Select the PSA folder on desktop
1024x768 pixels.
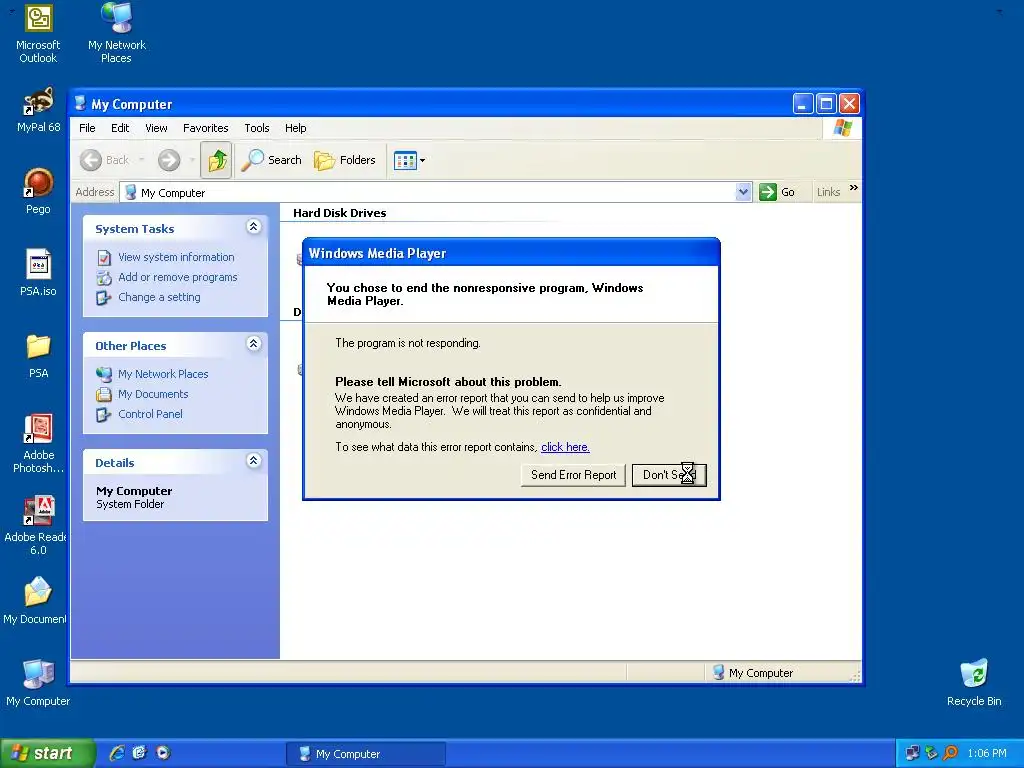[x=38, y=356]
